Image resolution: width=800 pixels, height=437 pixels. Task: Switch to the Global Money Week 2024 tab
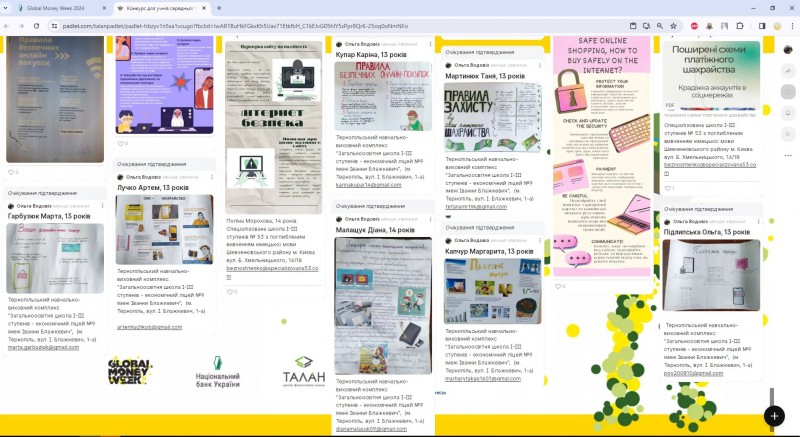tap(50, 7)
